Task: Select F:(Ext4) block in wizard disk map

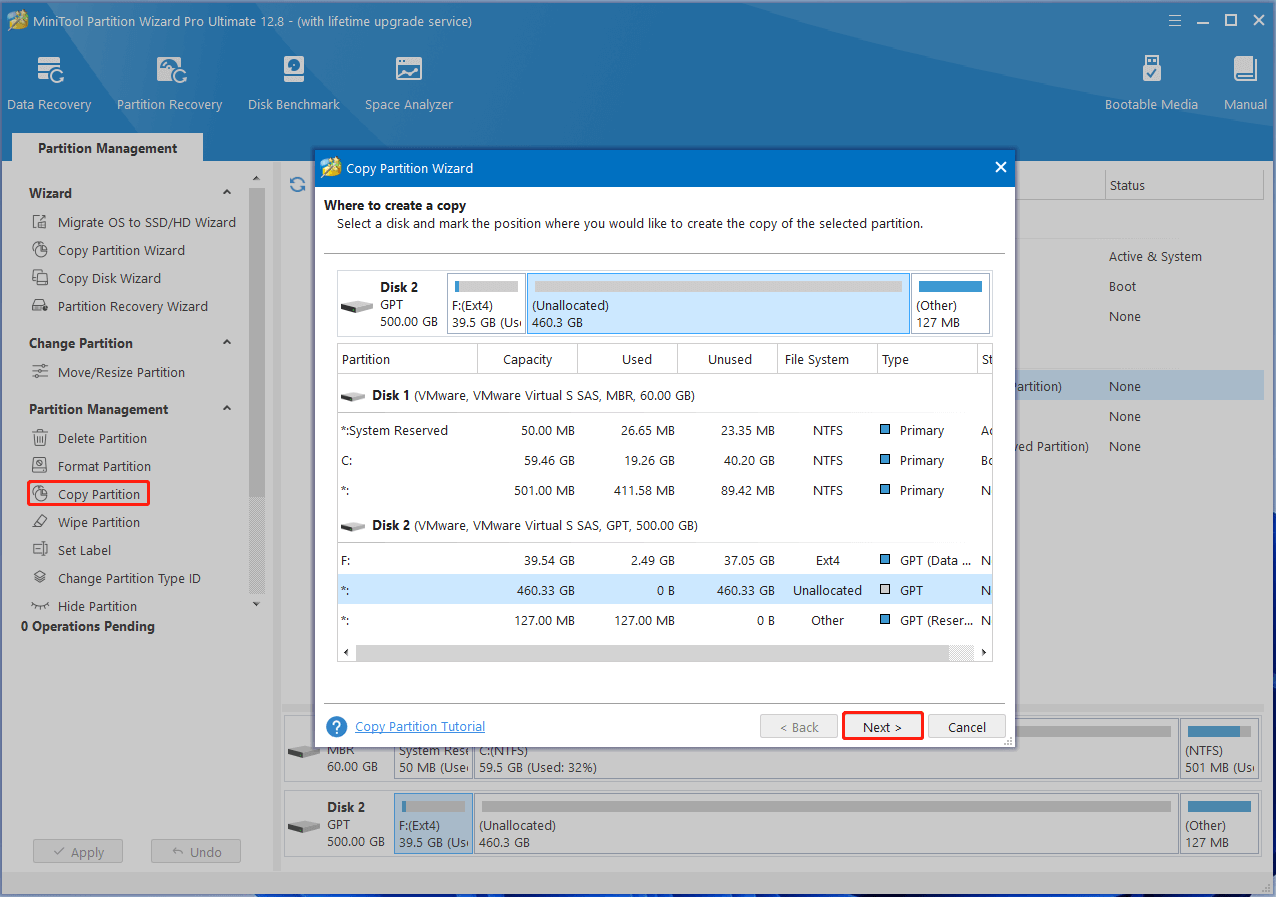Action: pyautogui.click(x=487, y=303)
